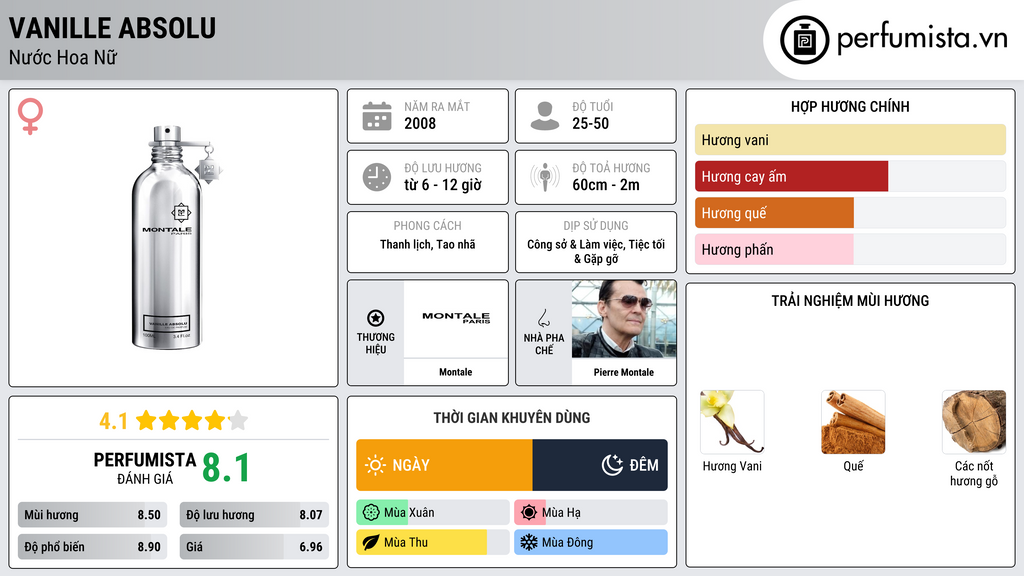This screenshot has width=1024, height=576.
Task: Click the red Hương cay ấm bar
Action: pyautogui.click(x=792, y=176)
